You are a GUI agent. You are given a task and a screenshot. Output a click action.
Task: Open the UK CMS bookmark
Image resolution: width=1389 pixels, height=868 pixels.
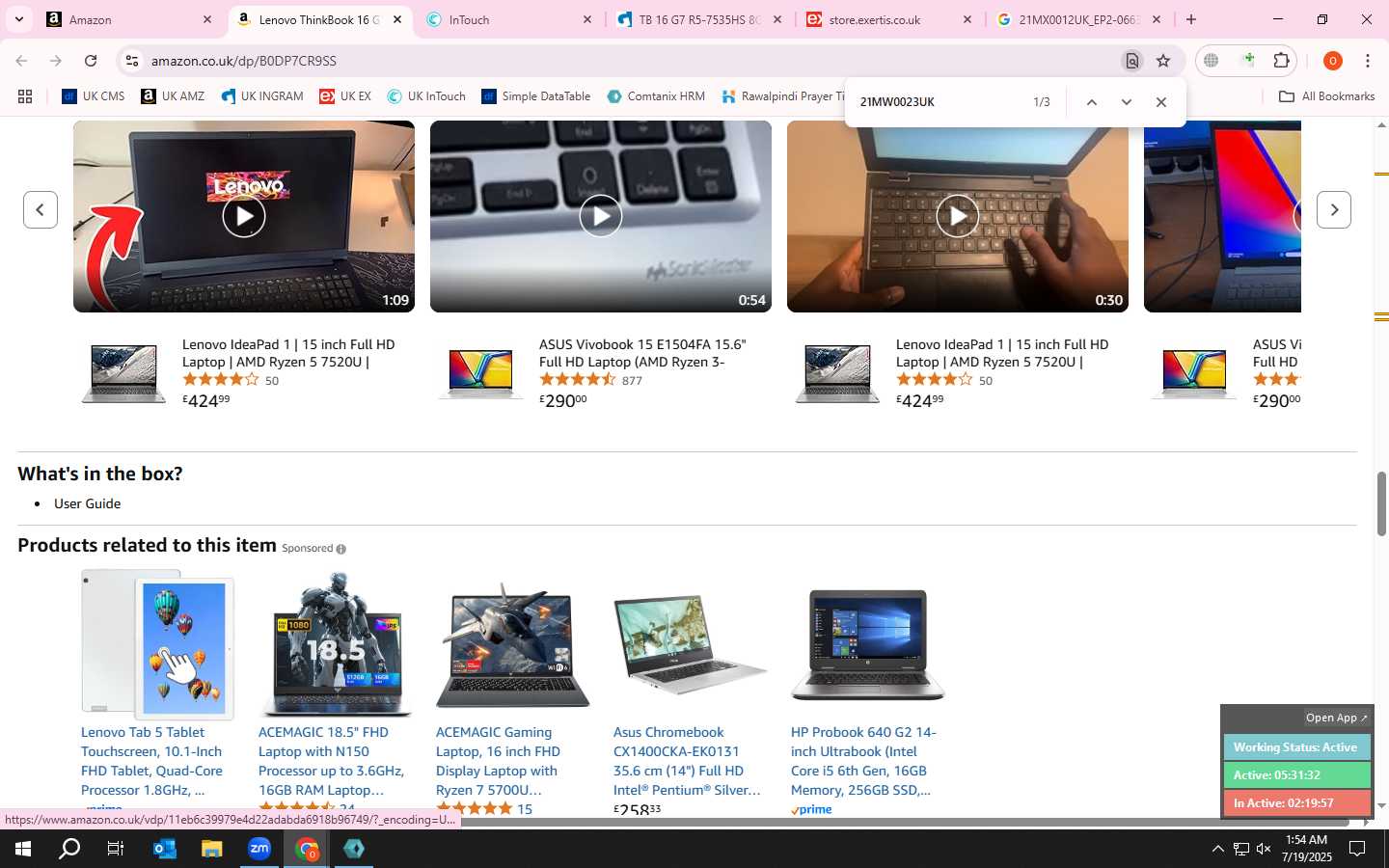click(94, 96)
